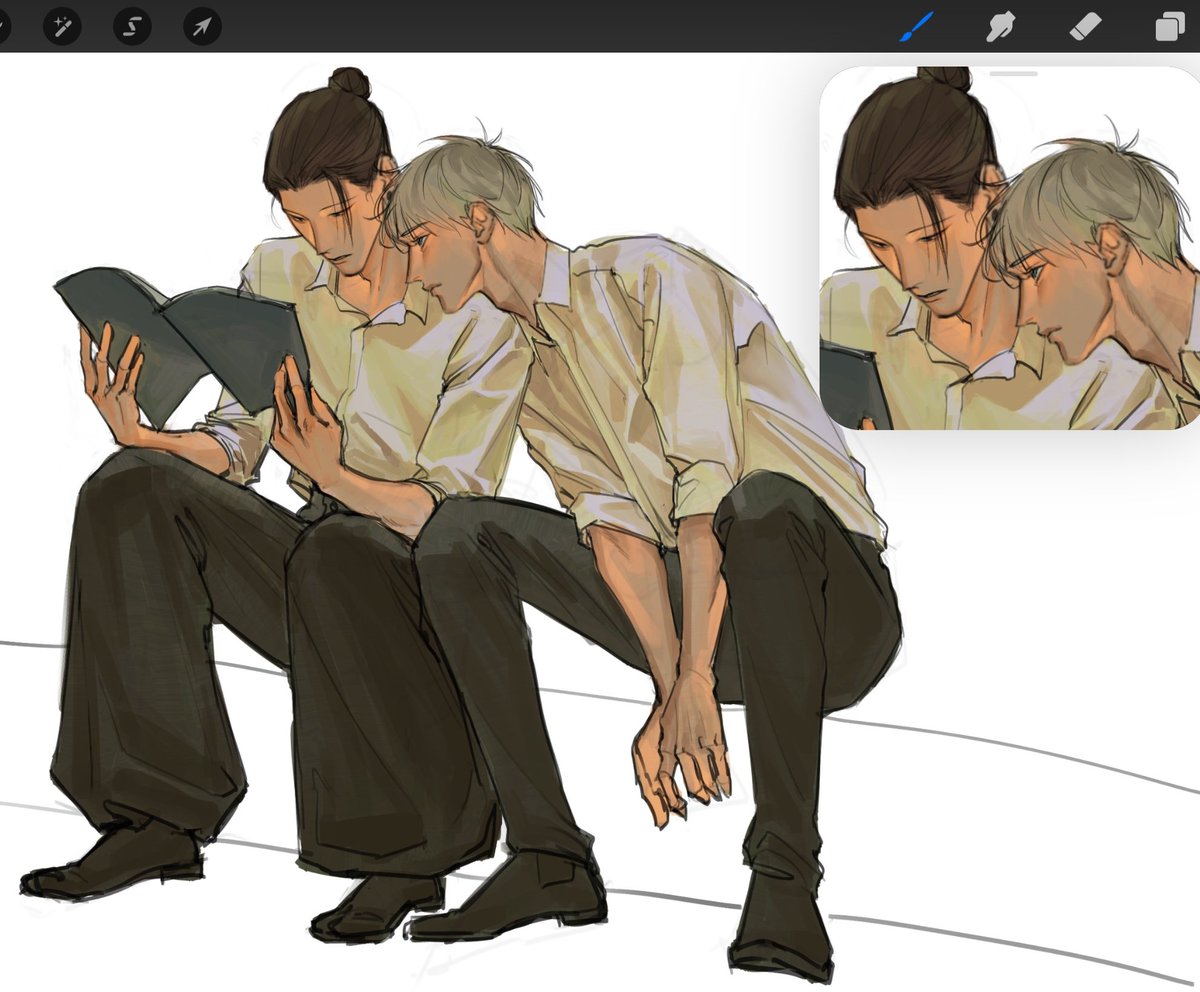Select the Eraser tool
This screenshot has height=992, width=1200.
1085,27
